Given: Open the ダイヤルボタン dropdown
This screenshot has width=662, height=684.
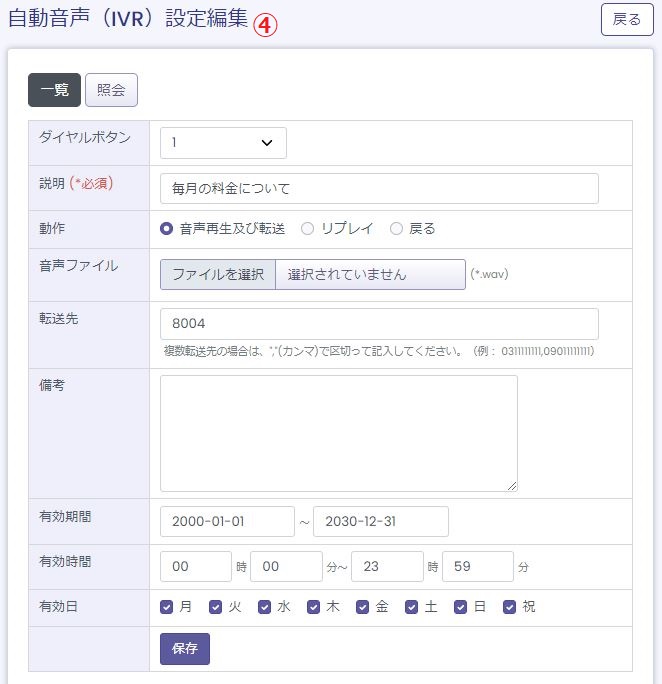Looking at the screenshot, I should (x=223, y=143).
